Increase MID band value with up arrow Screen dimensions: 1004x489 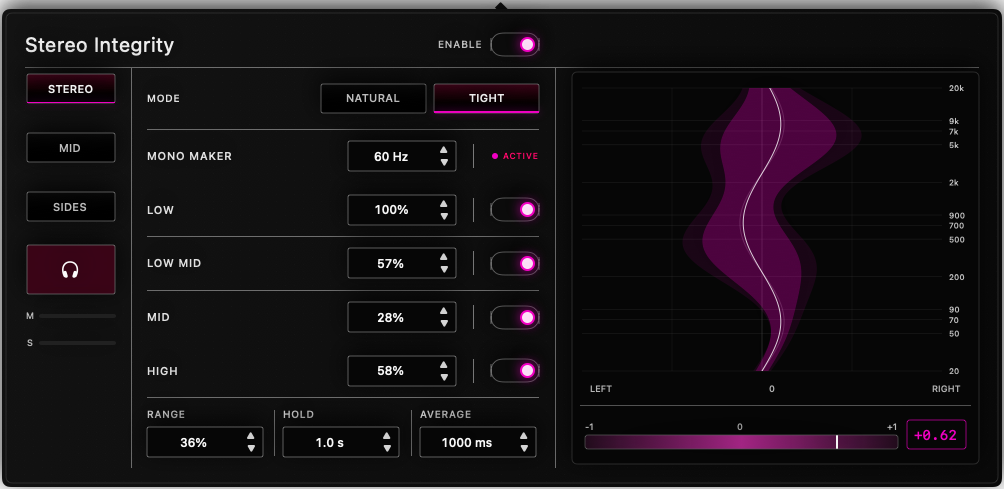click(x=444, y=311)
